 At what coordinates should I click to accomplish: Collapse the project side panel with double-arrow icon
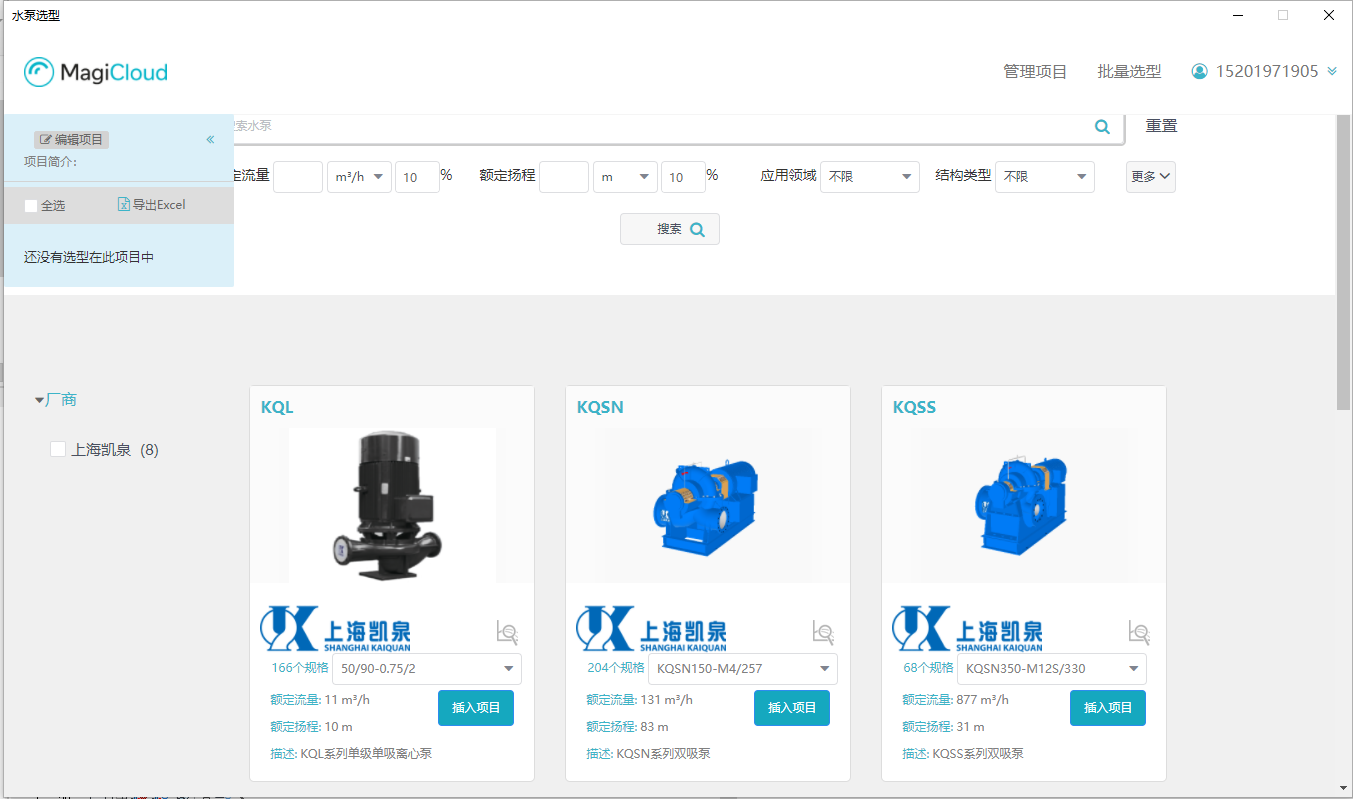210,140
